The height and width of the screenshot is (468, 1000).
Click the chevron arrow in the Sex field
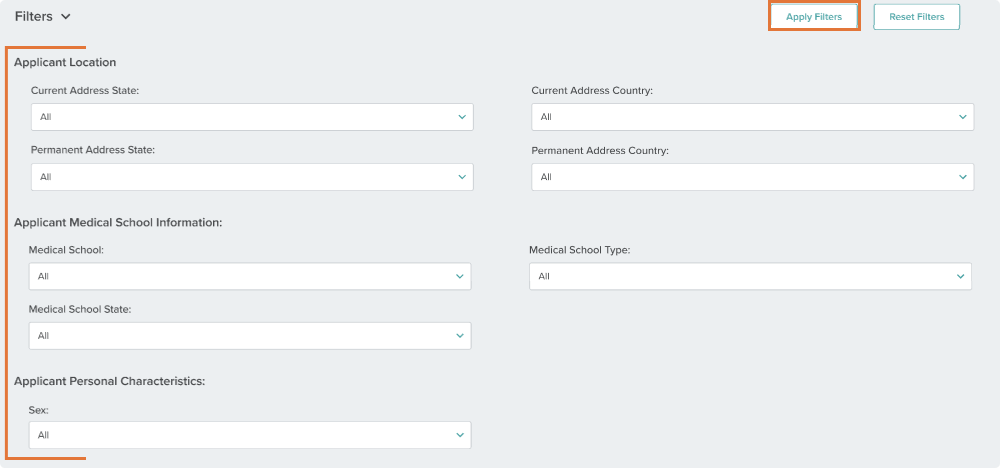click(459, 435)
